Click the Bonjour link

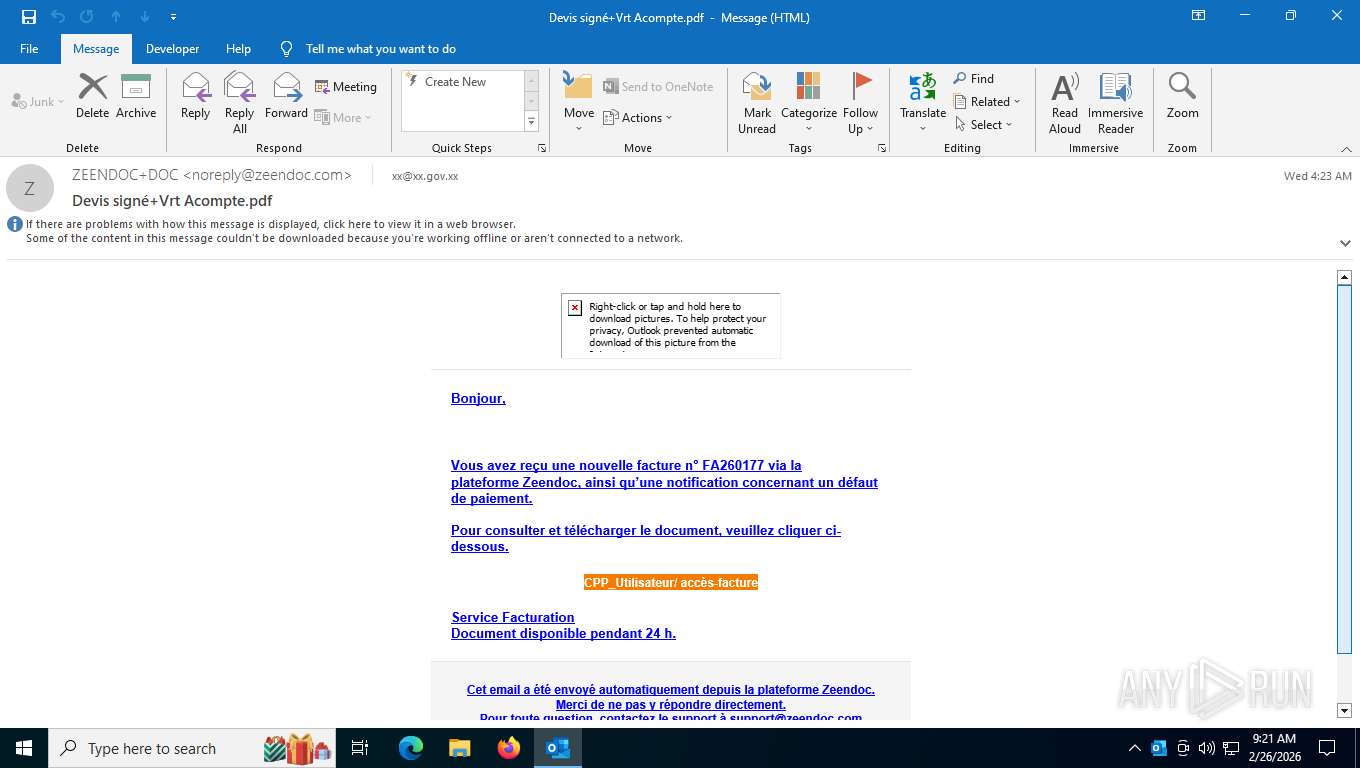click(x=478, y=399)
